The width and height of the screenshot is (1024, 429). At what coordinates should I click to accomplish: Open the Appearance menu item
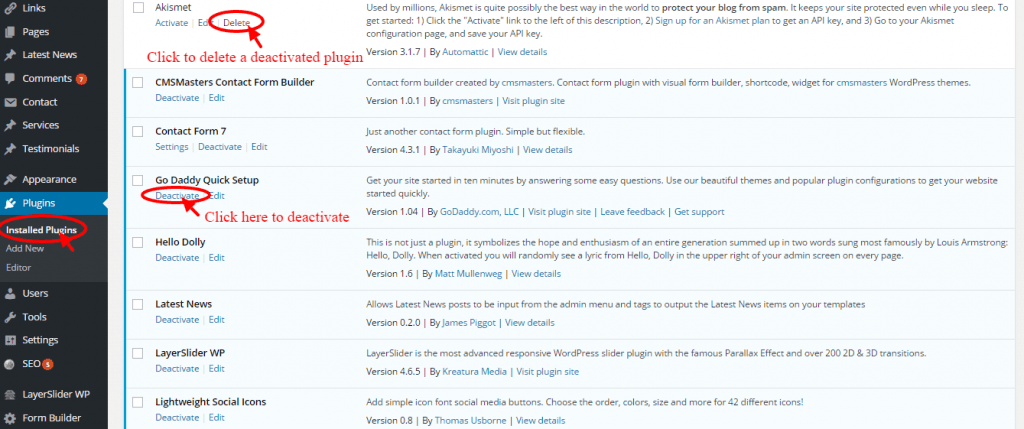[x=49, y=180]
